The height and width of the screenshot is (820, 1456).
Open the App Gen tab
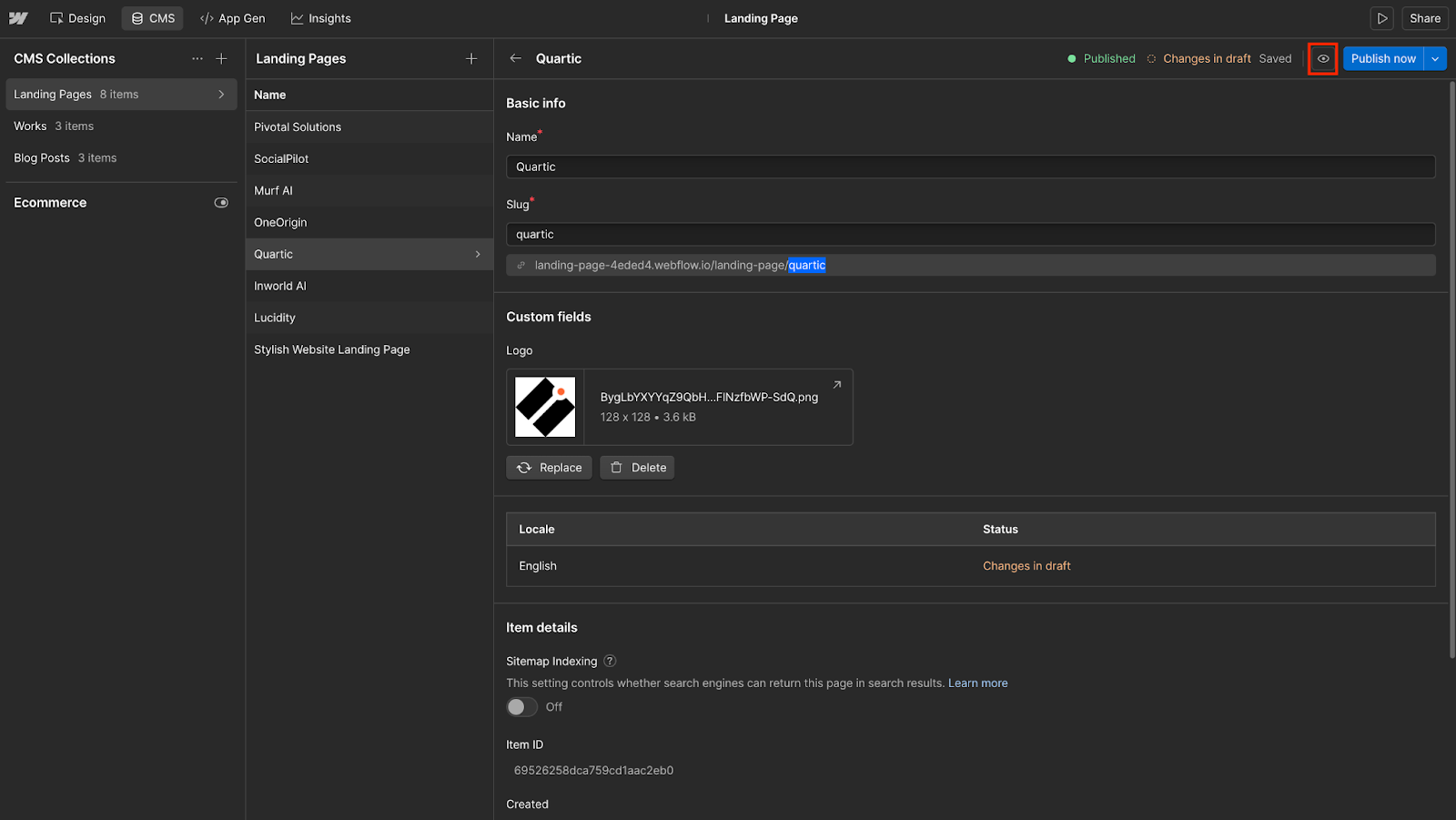tap(233, 18)
